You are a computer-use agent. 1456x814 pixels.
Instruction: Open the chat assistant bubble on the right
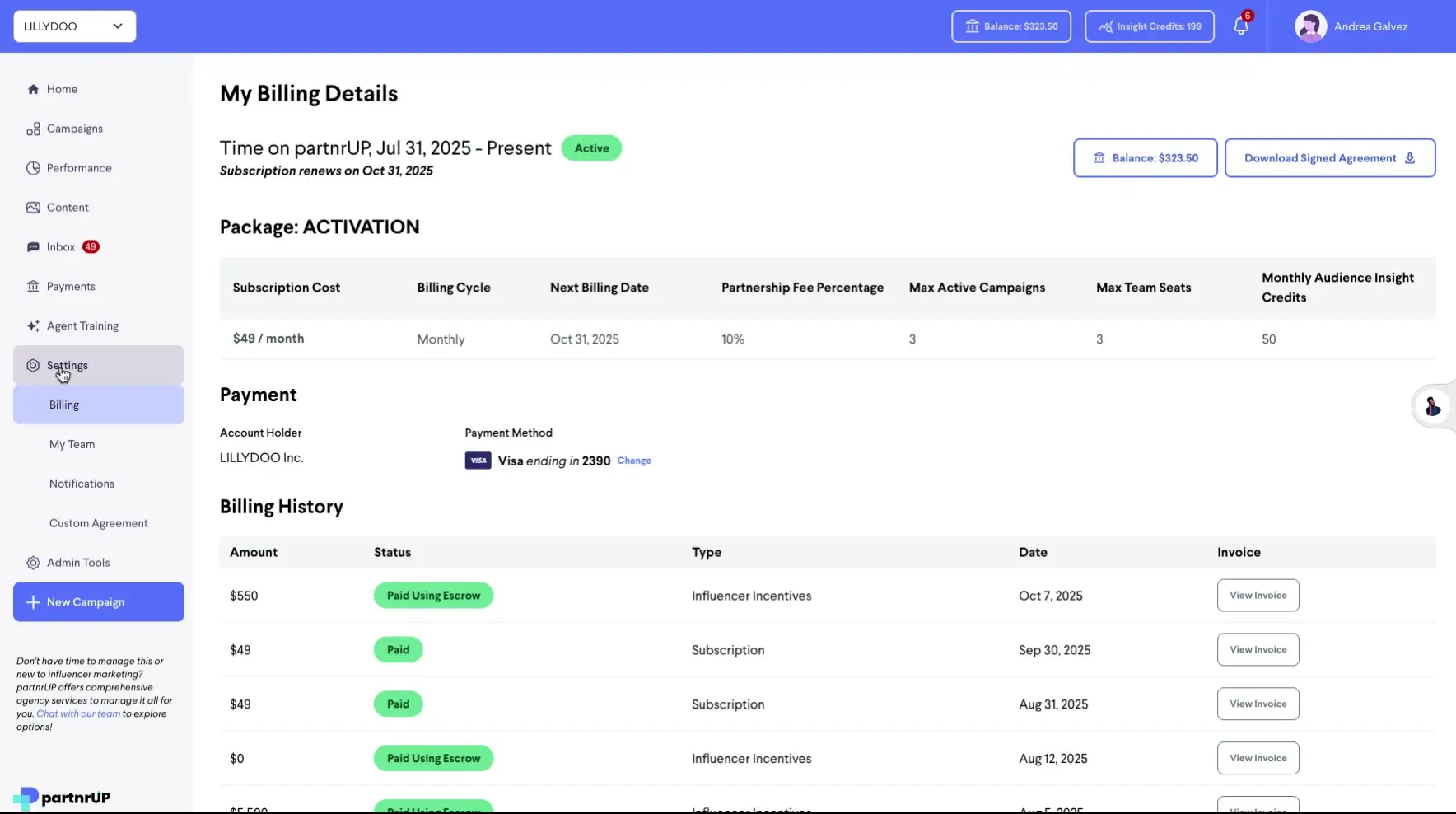(x=1432, y=407)
